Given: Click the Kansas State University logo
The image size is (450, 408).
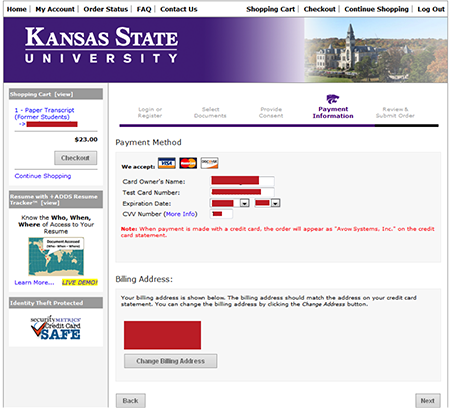Looking at the screenshot, I should (101, 45).
